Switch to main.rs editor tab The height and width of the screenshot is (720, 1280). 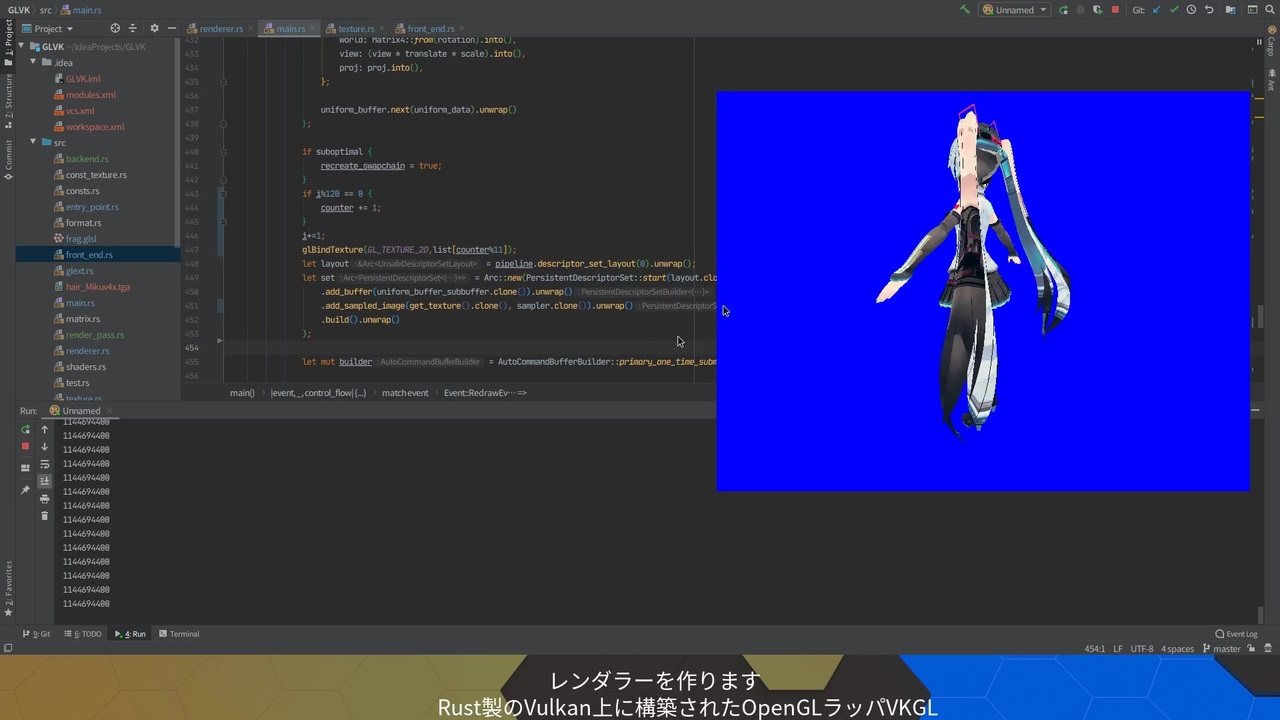click(290, 29)
